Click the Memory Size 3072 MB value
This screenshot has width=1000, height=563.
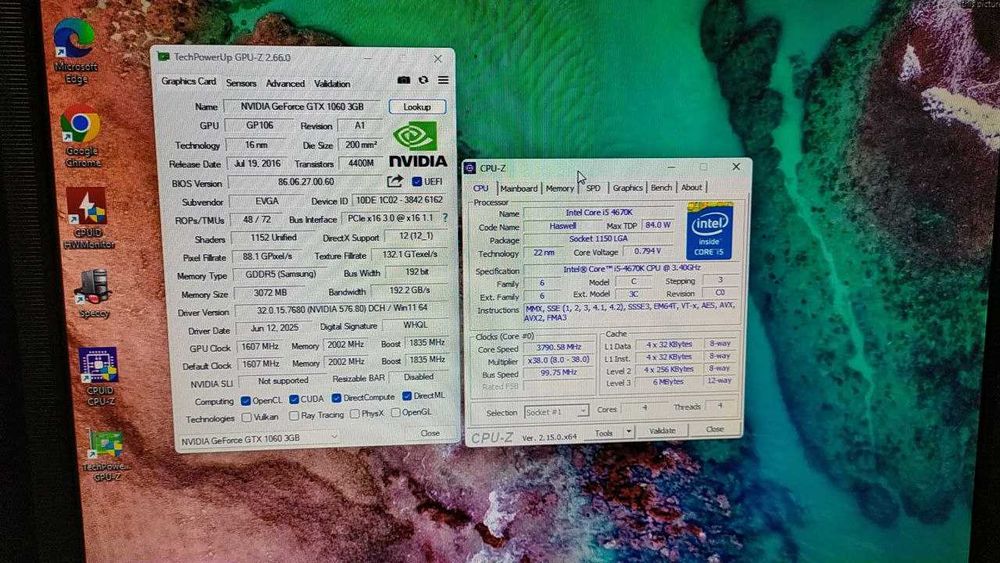coord(270,293)
